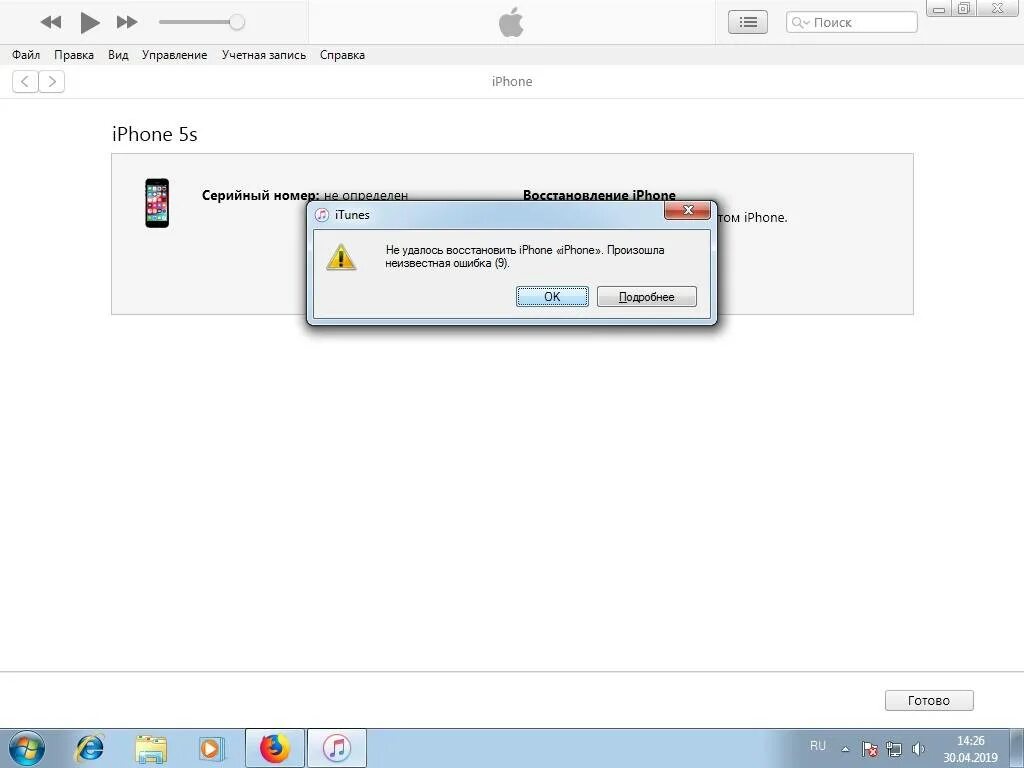Click the iTunes taskbar button
Screen dimensions: 1024x768
click(x=337, y=748)
